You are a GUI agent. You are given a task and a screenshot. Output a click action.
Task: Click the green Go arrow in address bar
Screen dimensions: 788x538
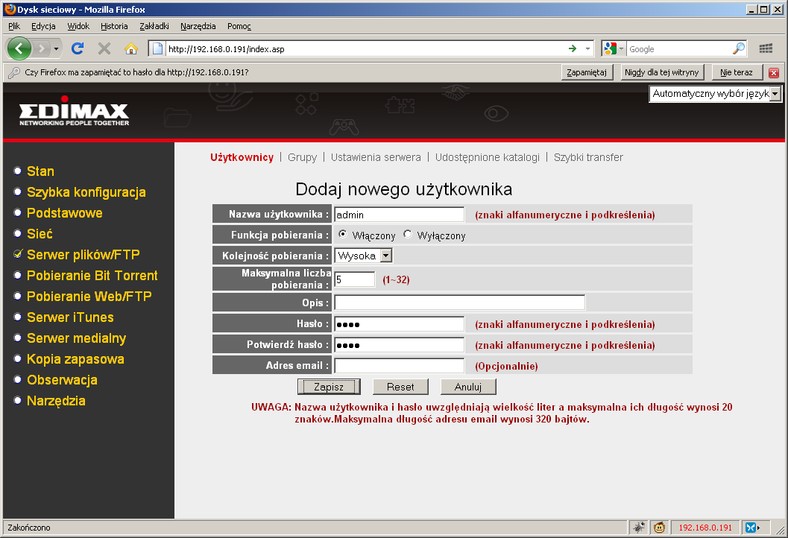point(572,48)
